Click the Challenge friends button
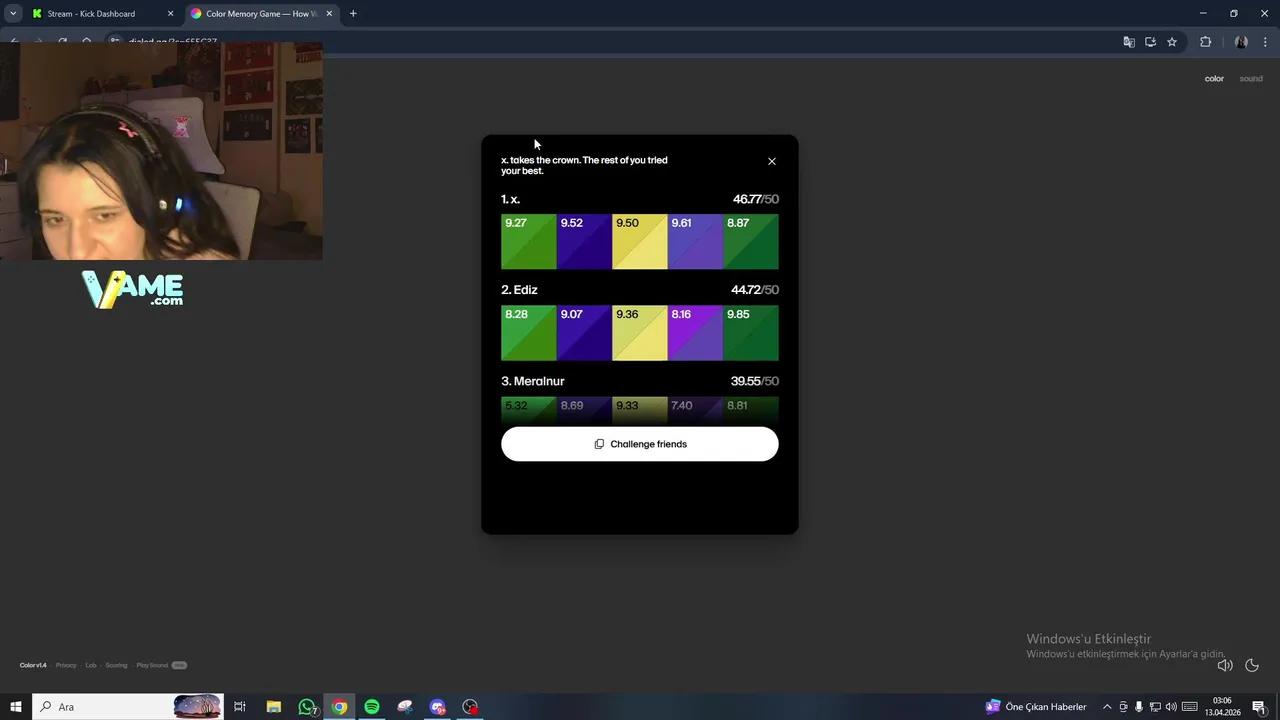 pos(640,444)
